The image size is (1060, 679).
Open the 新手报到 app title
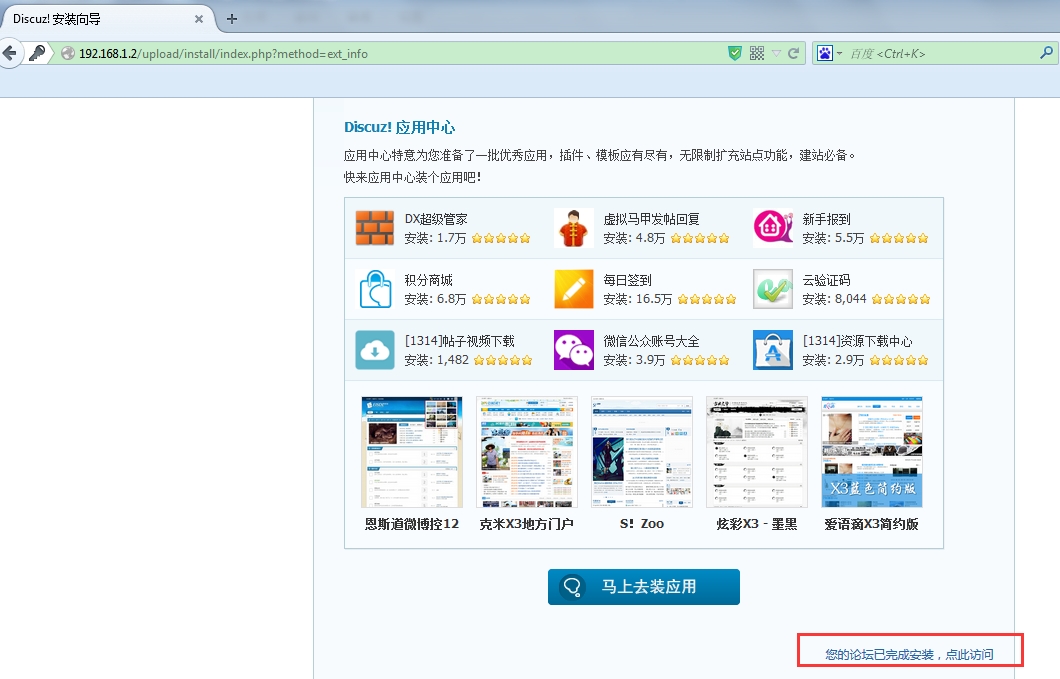tap(826, 219)
